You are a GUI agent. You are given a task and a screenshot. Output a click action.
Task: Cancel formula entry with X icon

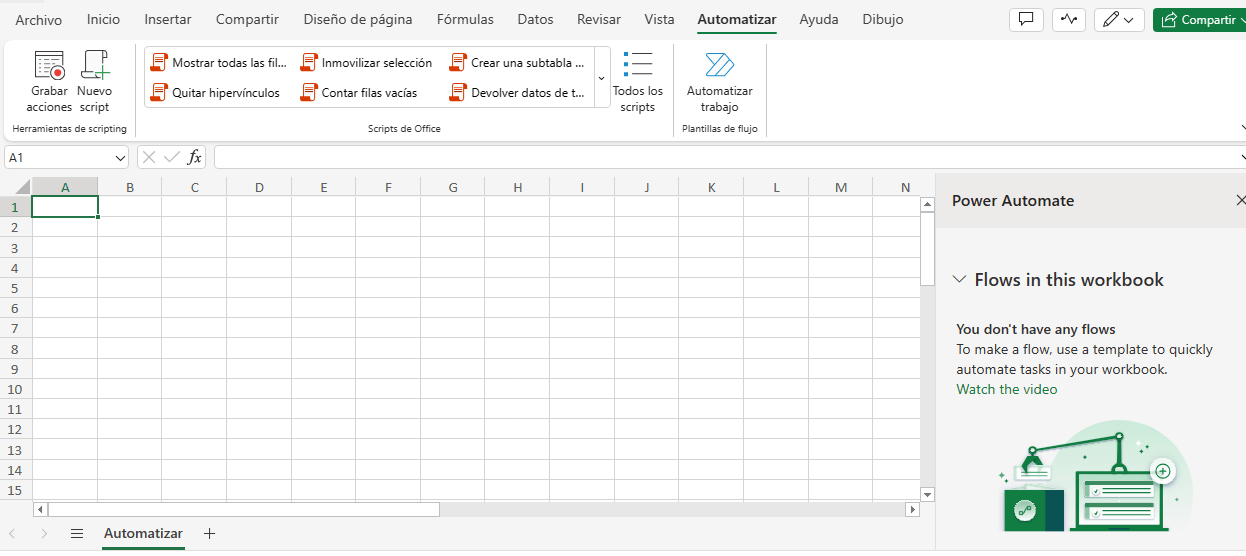[149, 157]
